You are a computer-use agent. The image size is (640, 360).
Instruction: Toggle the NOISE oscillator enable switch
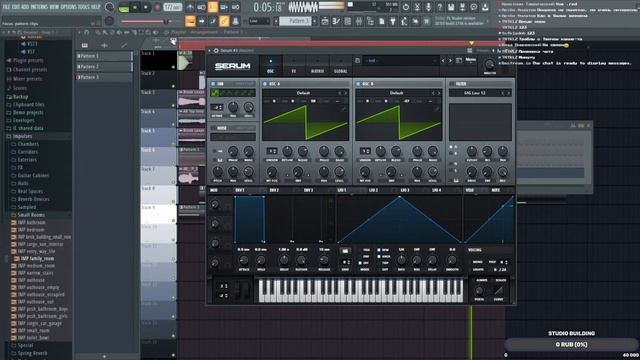pos(213,128)
